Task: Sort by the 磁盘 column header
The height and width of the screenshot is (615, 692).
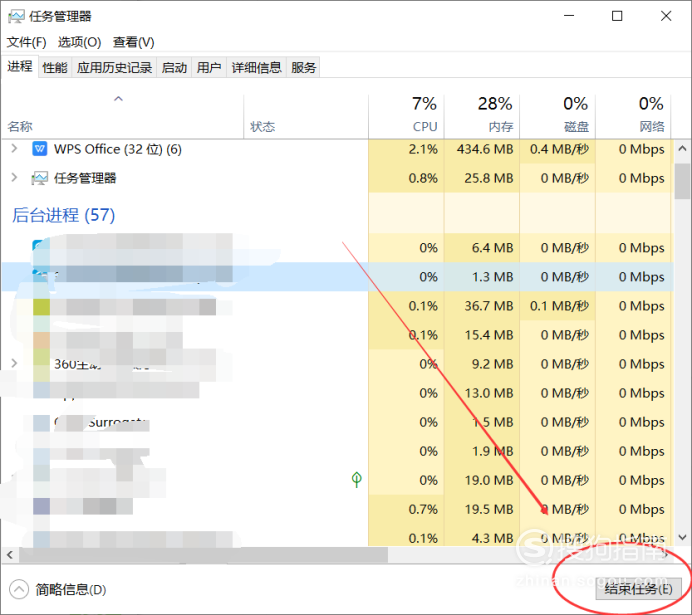Action: (558, 116)
